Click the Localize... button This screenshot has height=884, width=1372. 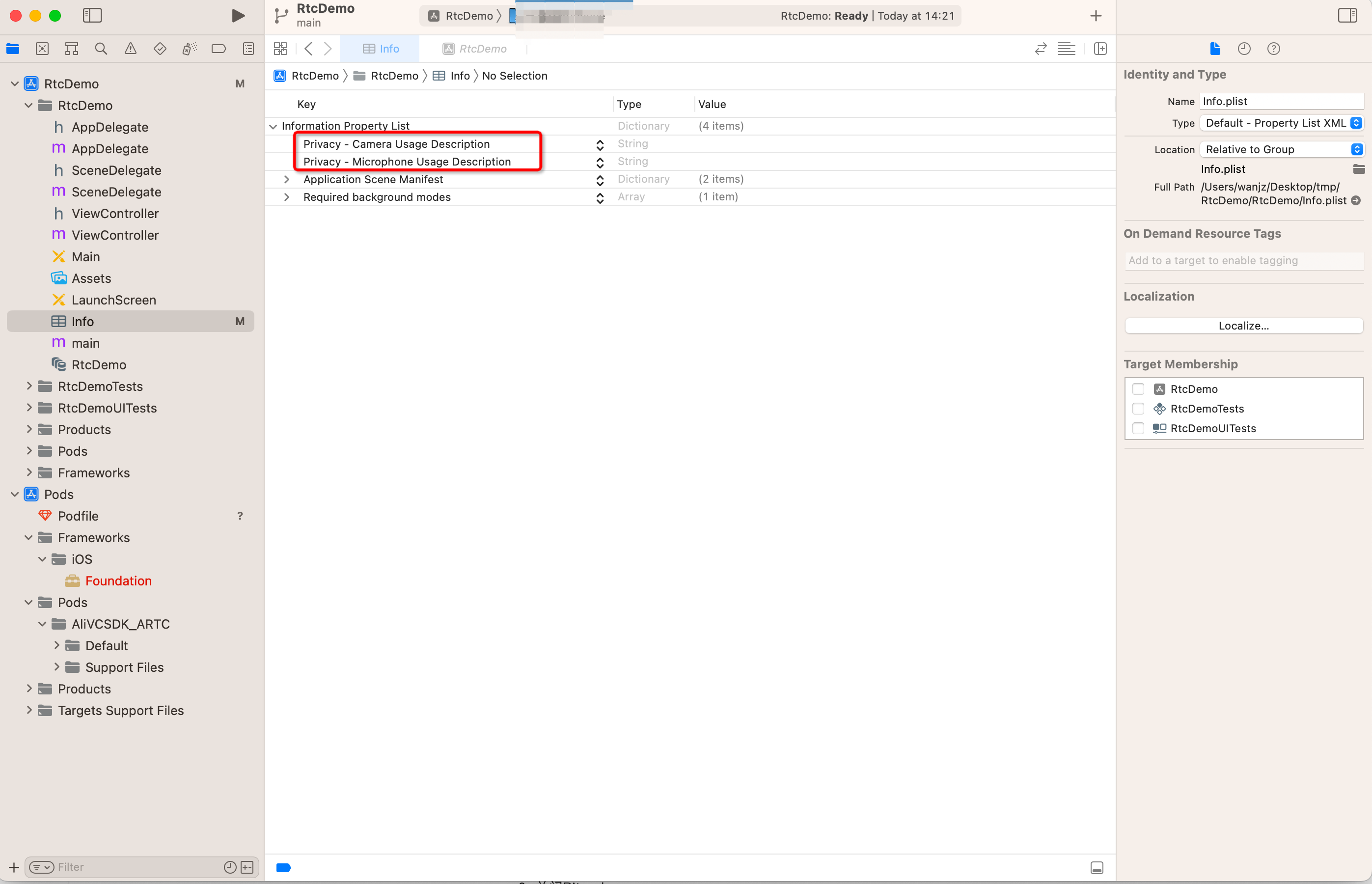coord(1243,326)
